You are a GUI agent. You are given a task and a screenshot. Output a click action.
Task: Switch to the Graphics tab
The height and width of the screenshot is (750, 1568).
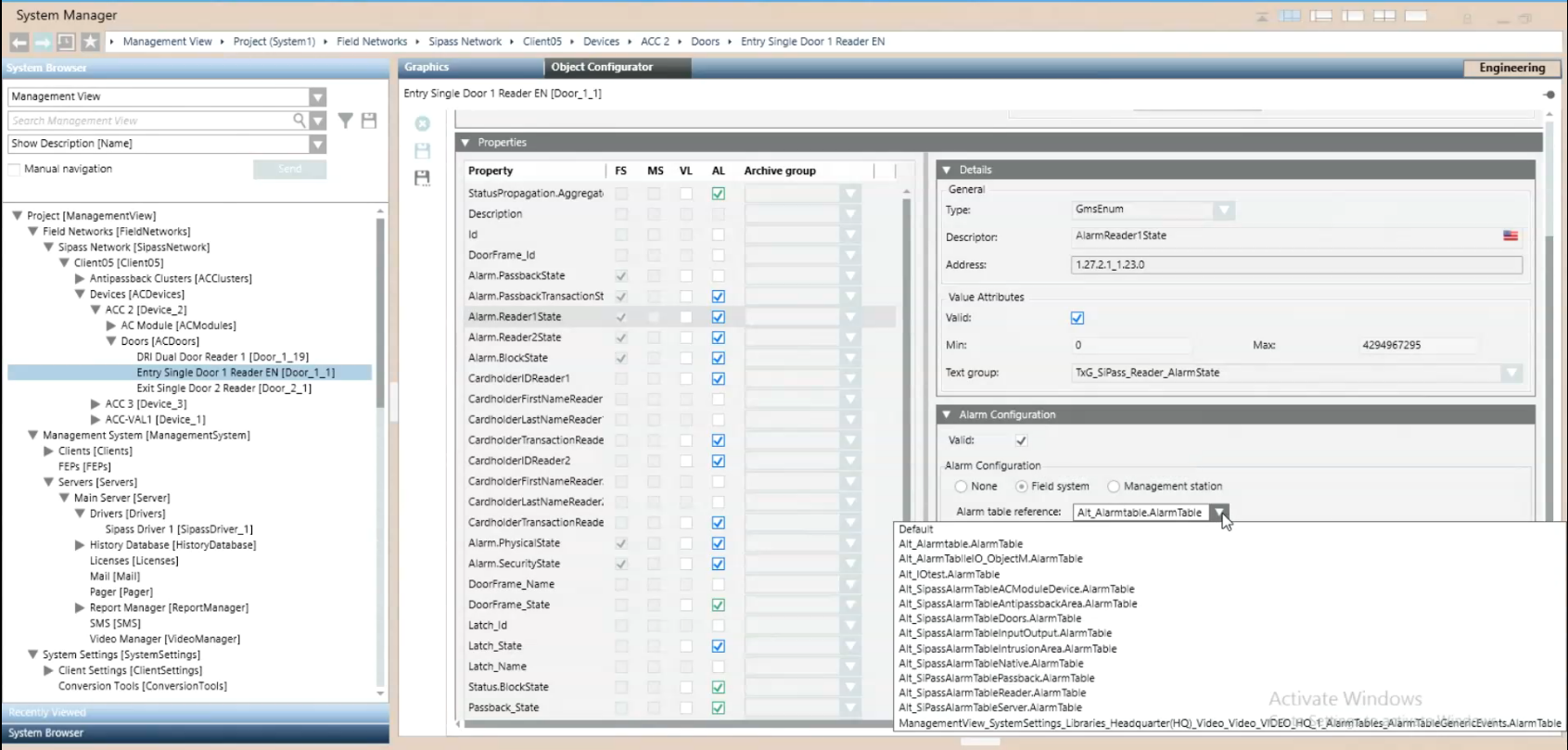[427, 67]
